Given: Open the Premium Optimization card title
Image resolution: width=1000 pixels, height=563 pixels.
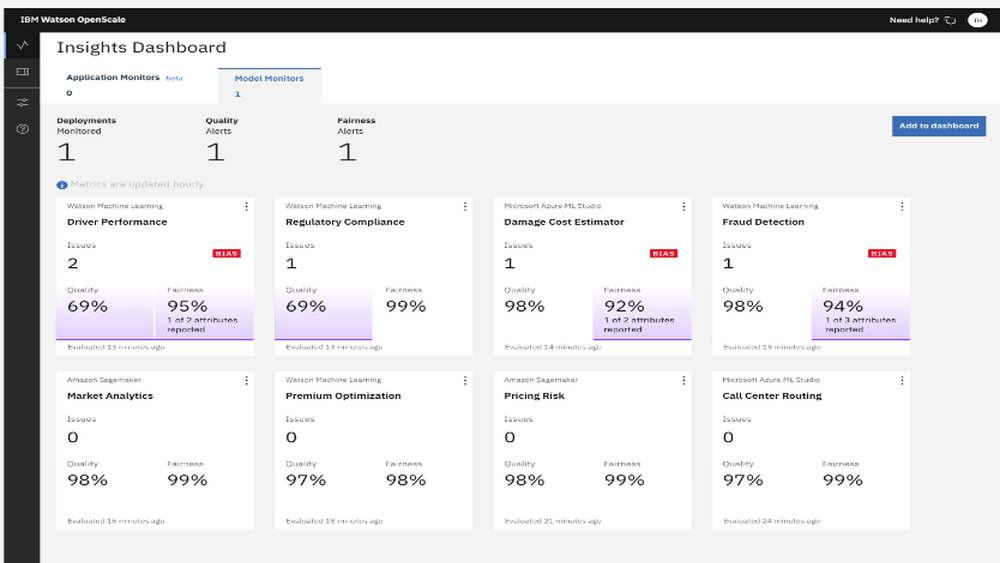Looking at the screenshot, I should pos(343,396).
